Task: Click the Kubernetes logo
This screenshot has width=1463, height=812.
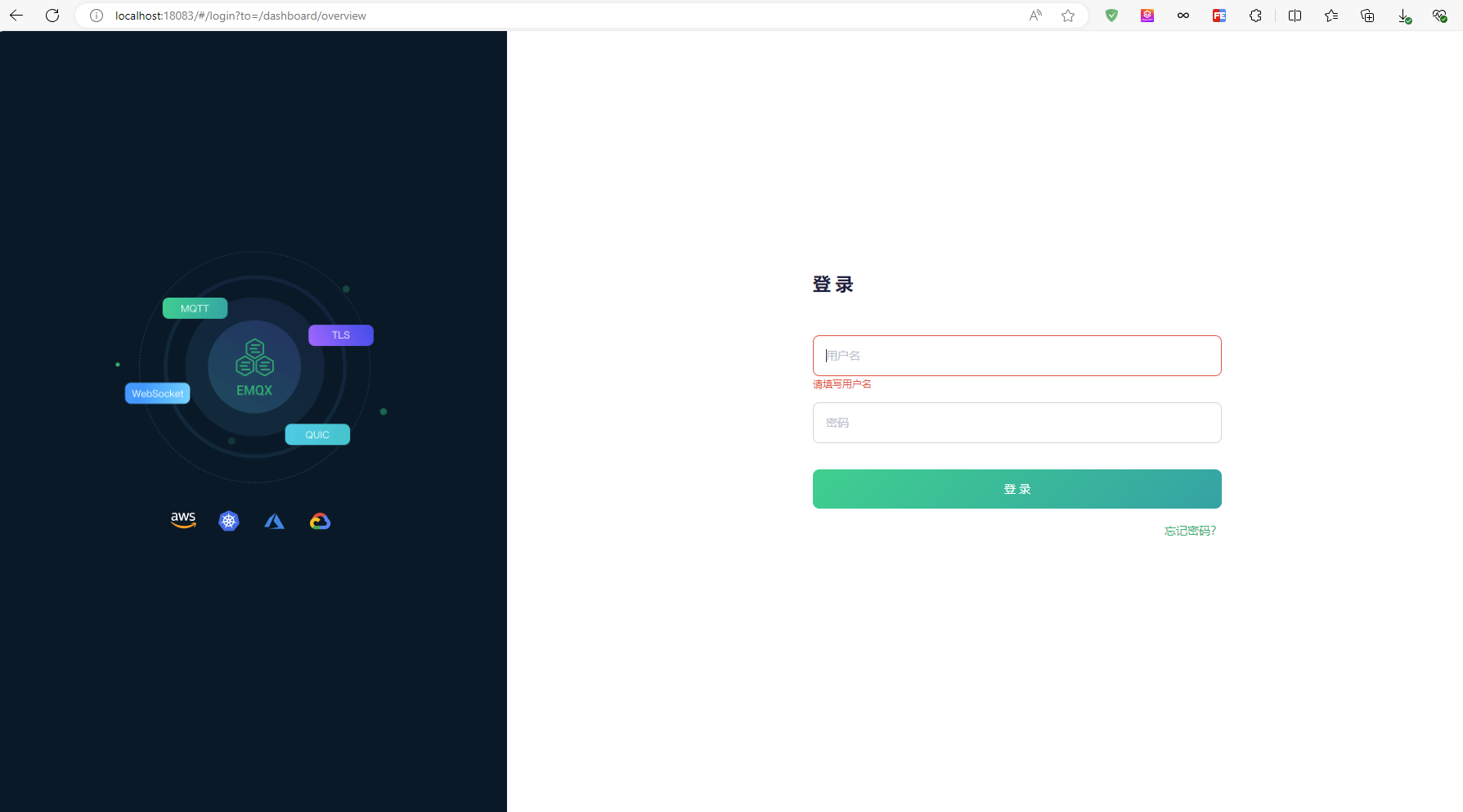Action: click(x=229, y=521)
